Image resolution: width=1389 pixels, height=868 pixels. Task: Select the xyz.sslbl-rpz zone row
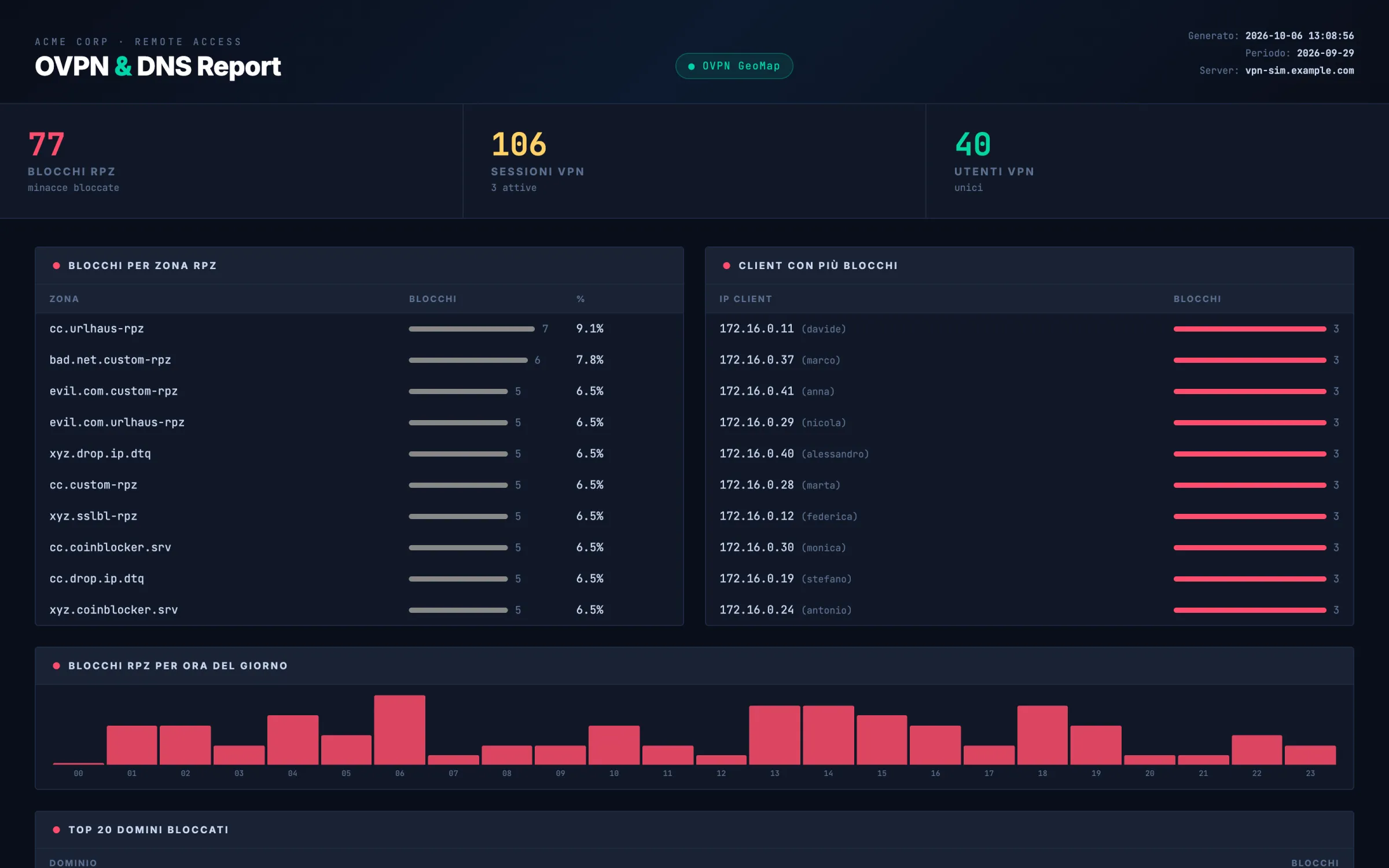[x=359, y=516]
